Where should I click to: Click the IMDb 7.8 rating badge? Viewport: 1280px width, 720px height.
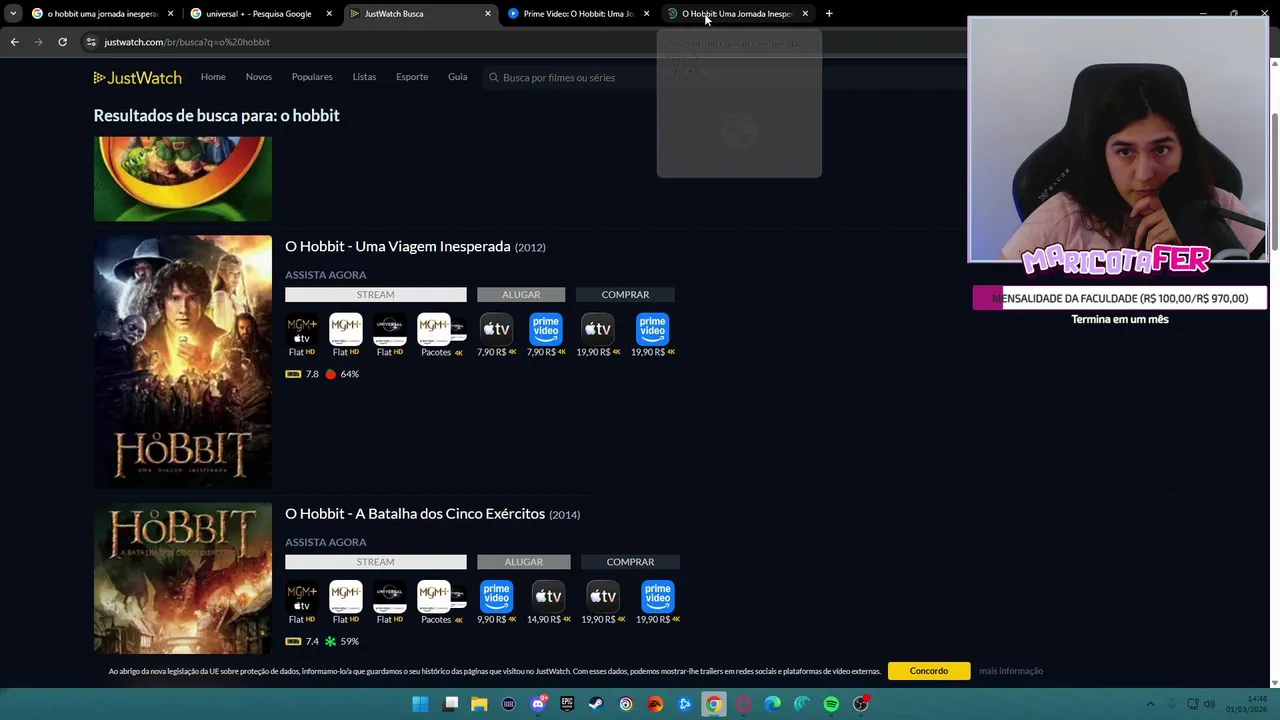pos(293,374)
